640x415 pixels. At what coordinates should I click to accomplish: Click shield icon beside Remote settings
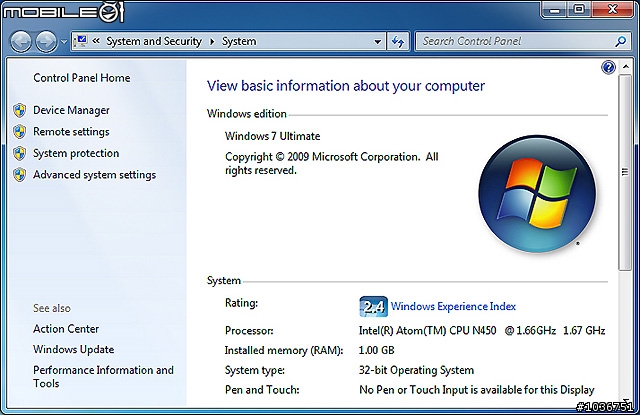[20, 132]
